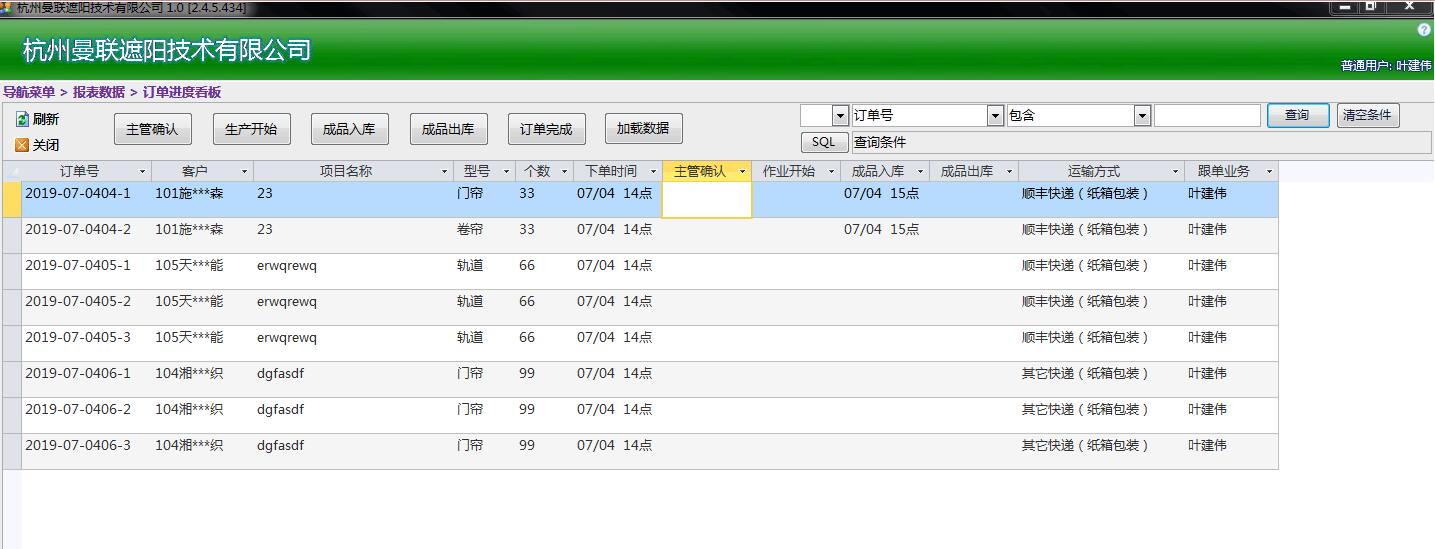This screenshot has width=1435, height=549.
Task: Open the small blank dropdown before 订单号
Action: 840,116
